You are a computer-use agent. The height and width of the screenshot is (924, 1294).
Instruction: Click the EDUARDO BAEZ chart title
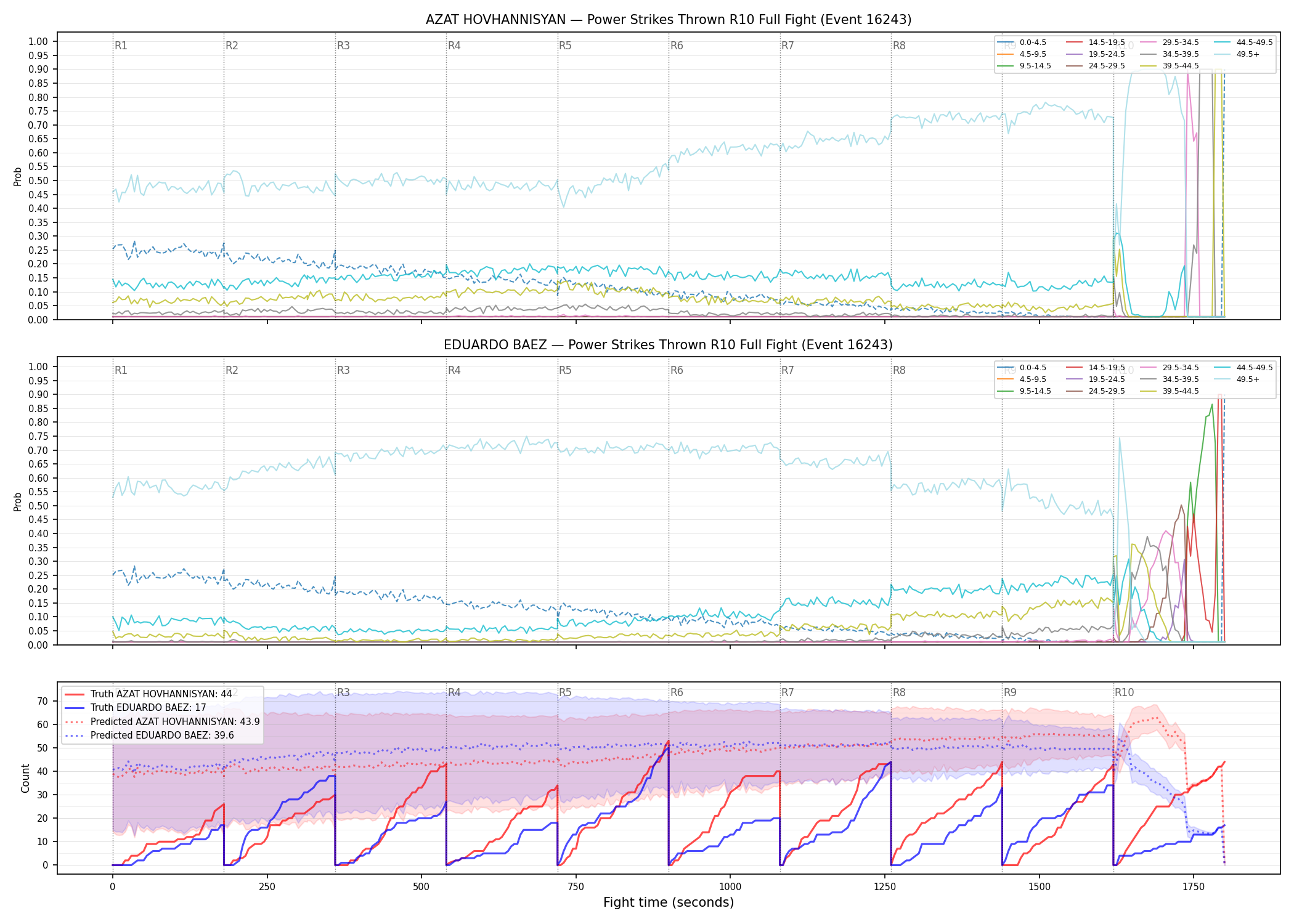(669, 345)
